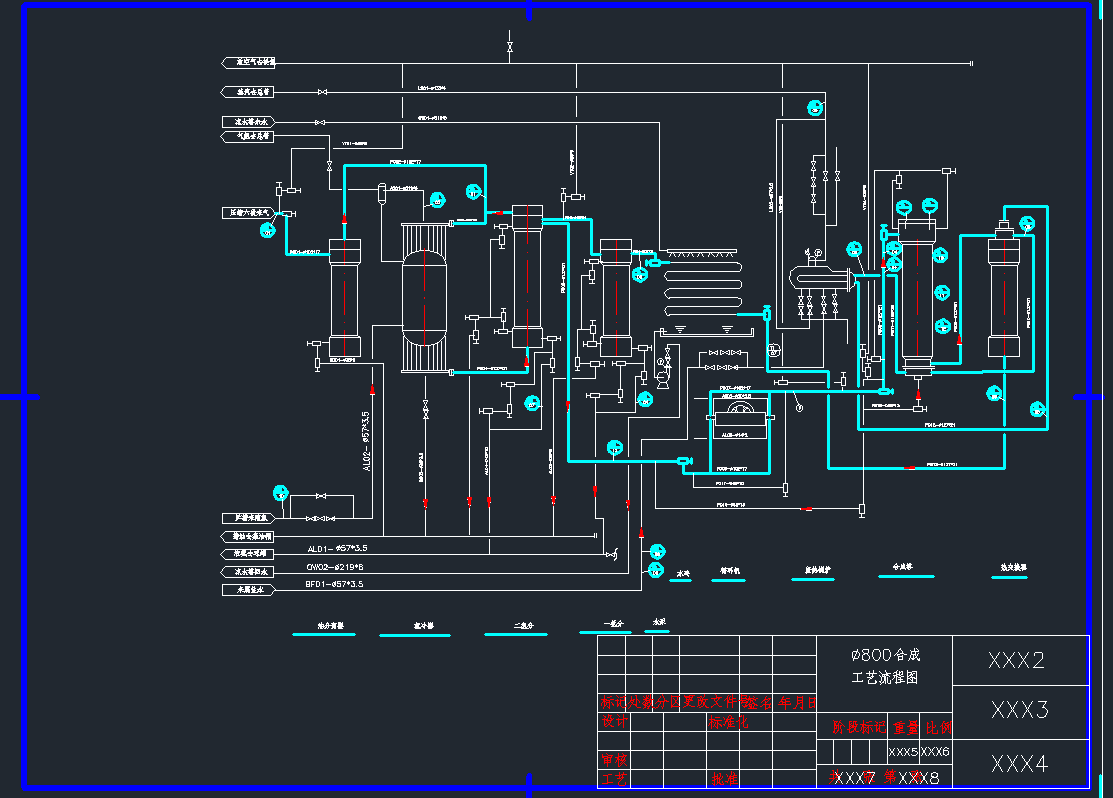
Task: Click the red 批准 label
Action: click(x=724, y=779)
